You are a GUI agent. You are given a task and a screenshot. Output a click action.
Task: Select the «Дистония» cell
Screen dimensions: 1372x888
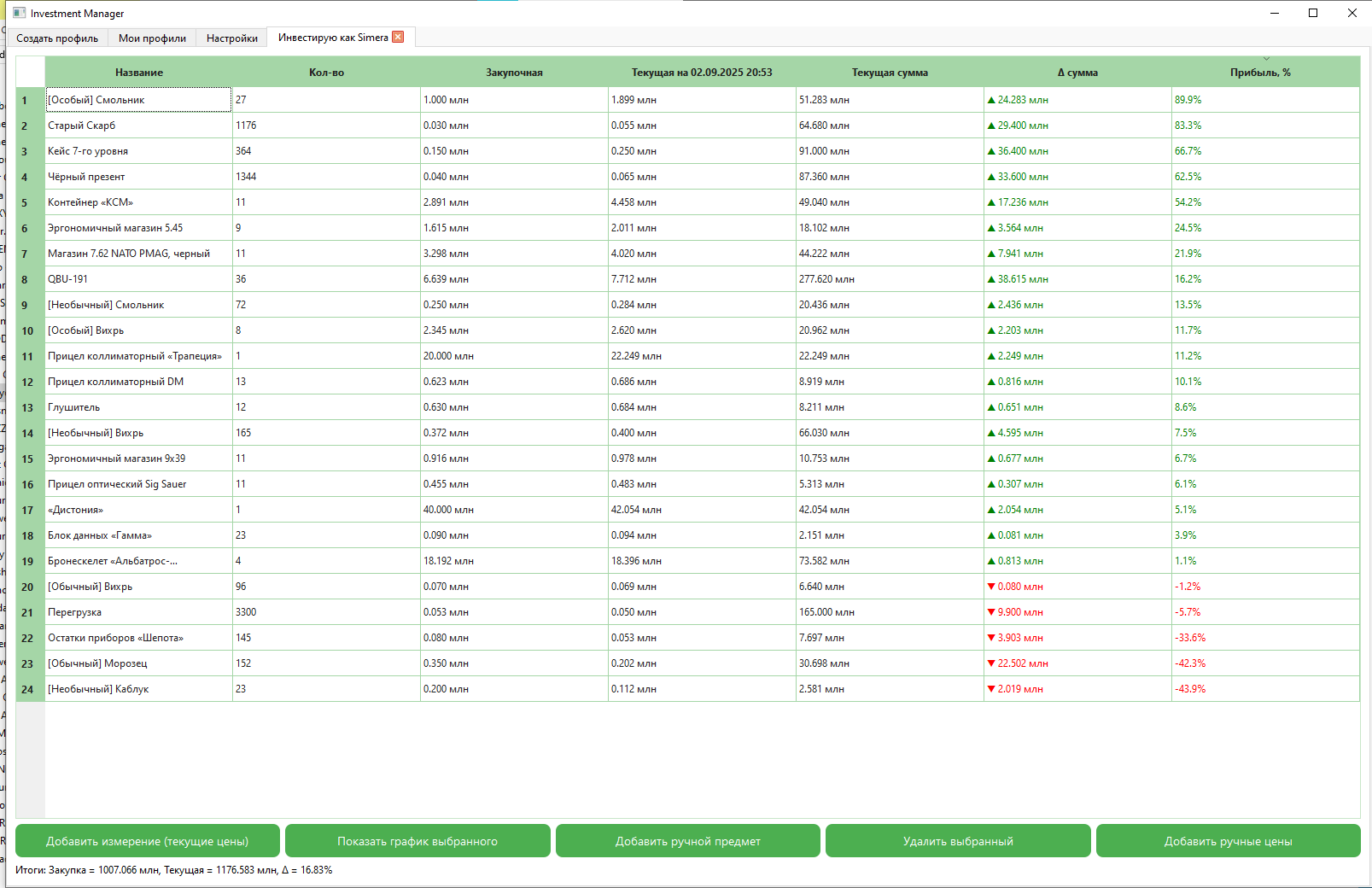[139, 510]
